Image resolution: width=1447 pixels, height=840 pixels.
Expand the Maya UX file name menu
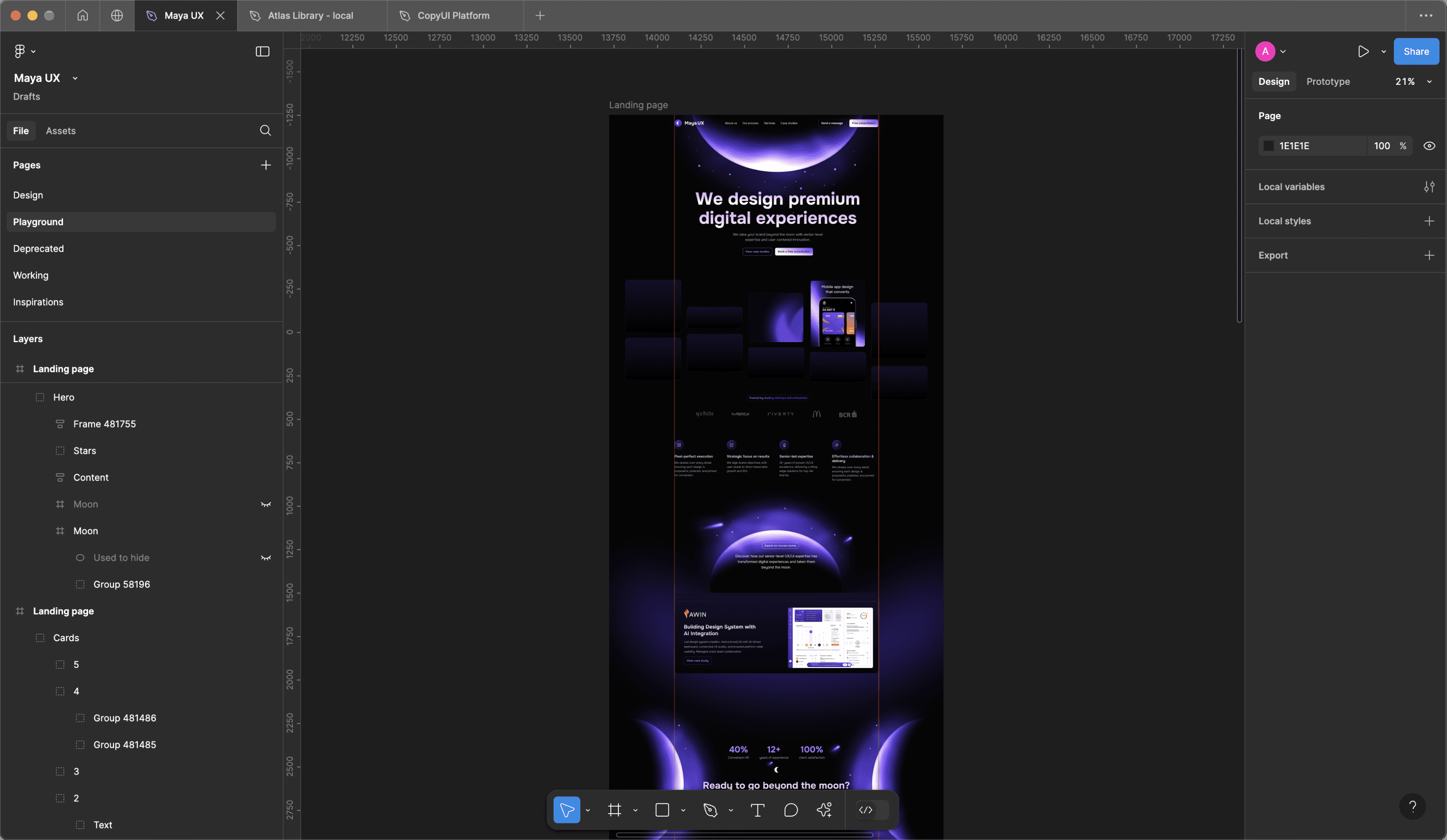click(75, 78)
